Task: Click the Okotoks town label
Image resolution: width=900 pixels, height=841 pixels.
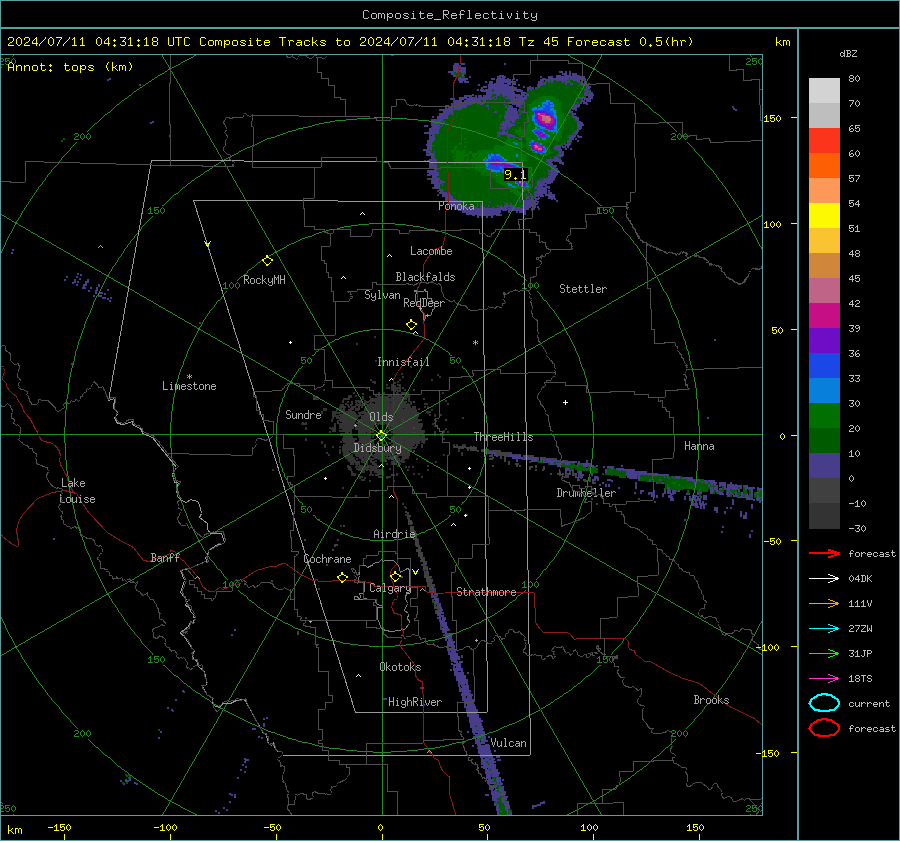Action: (x=400, y=667)
